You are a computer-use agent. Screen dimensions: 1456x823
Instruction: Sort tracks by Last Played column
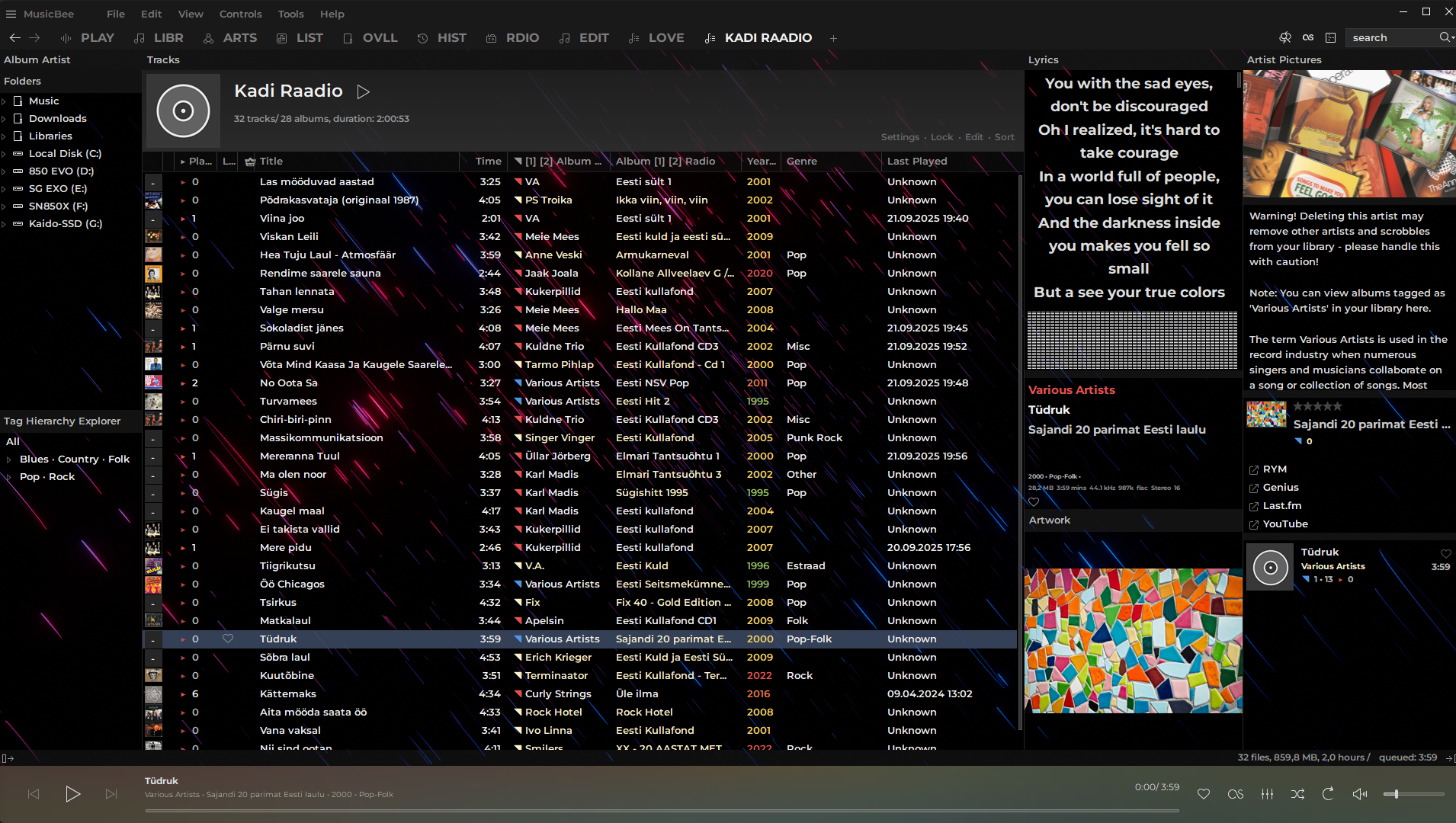(917, 161)
